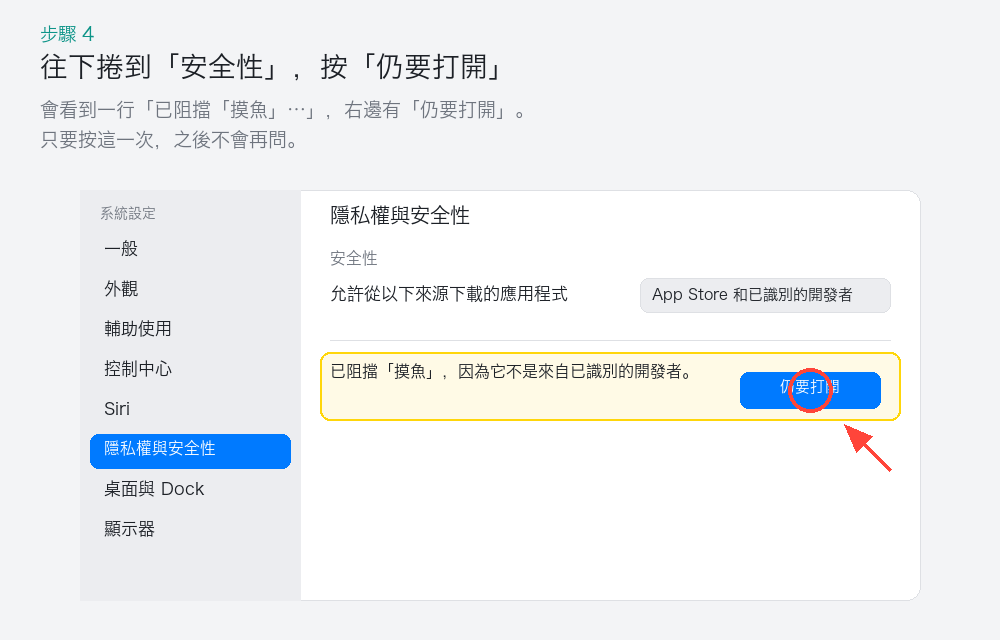The width and height of the screenshot is (1000, 640).
Task: Click the 仍要打開 button
Action: click(x=810, y=390)
